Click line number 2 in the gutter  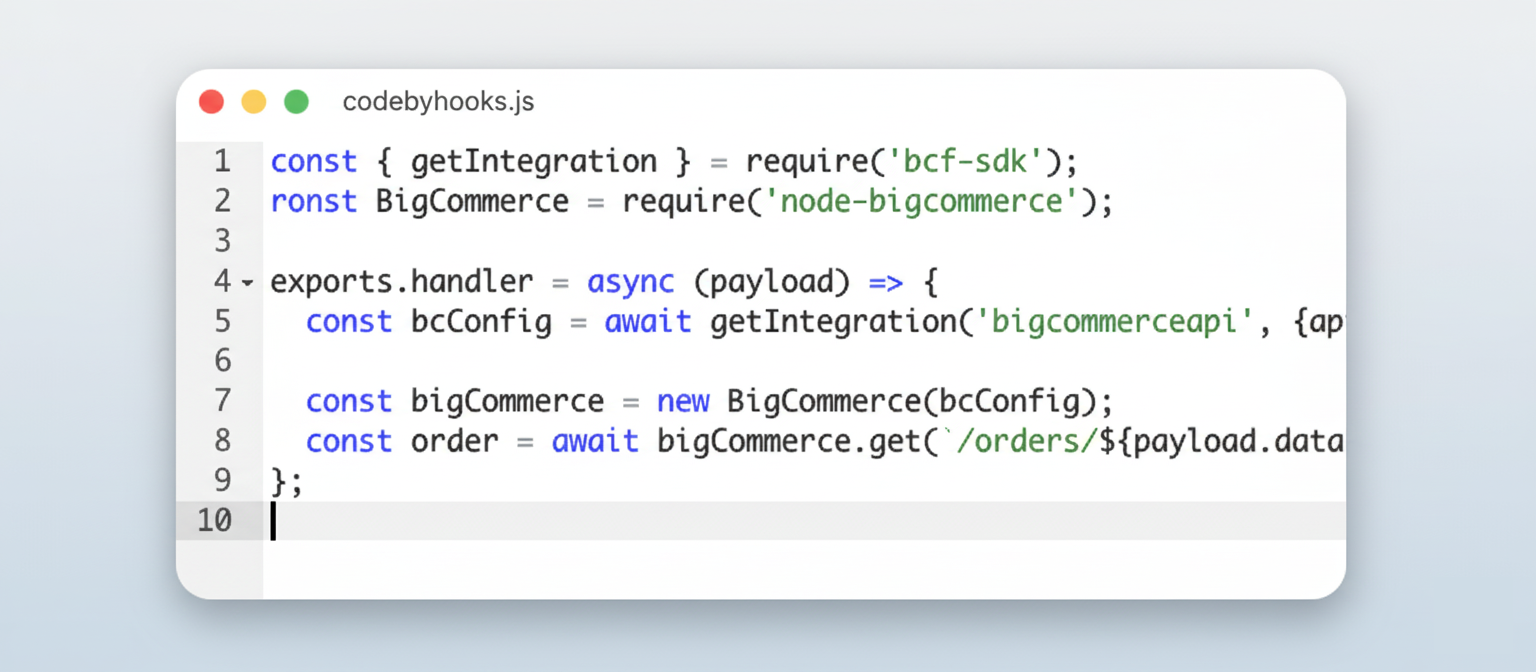[221, 201]
